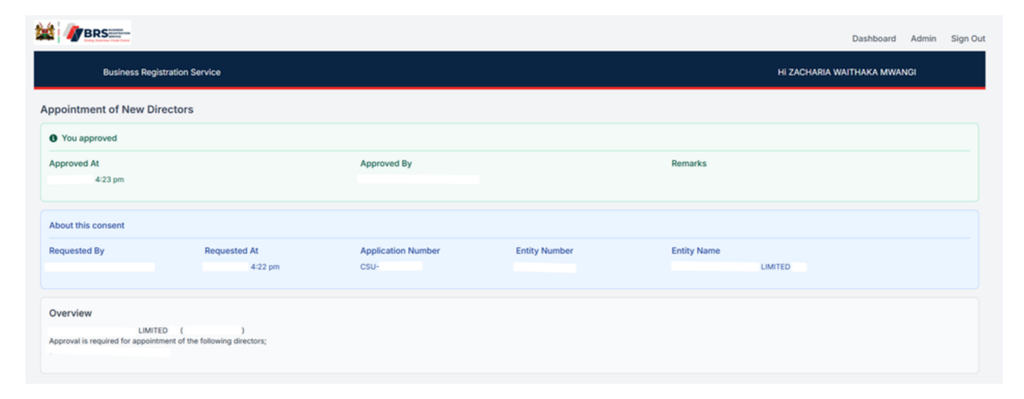Click the Appointment of New Directors heading
The width and height of the screenshot is (1024, 399).
[x=117, y=110]
